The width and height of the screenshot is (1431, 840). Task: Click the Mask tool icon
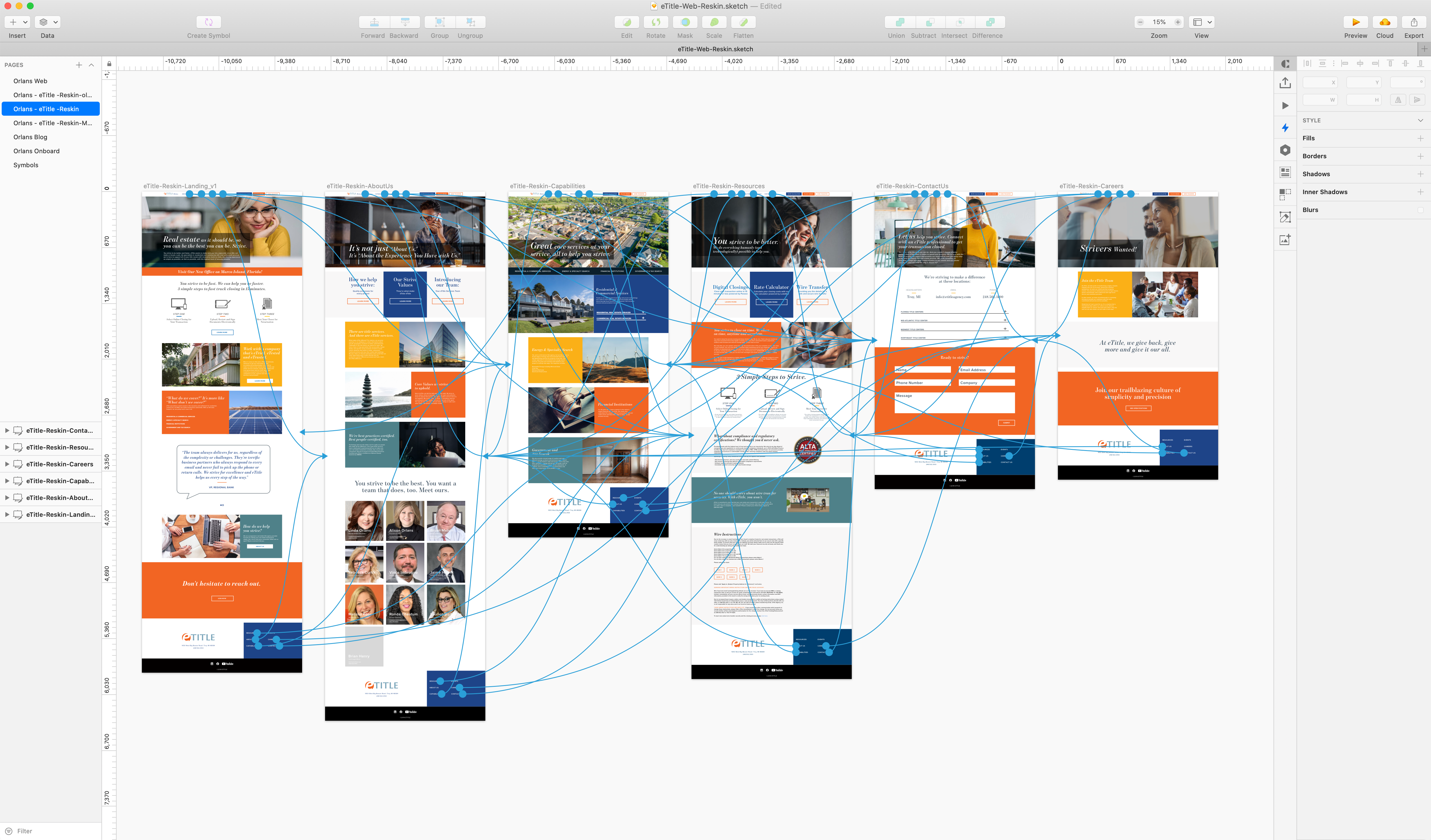click(x=685, y=22)
